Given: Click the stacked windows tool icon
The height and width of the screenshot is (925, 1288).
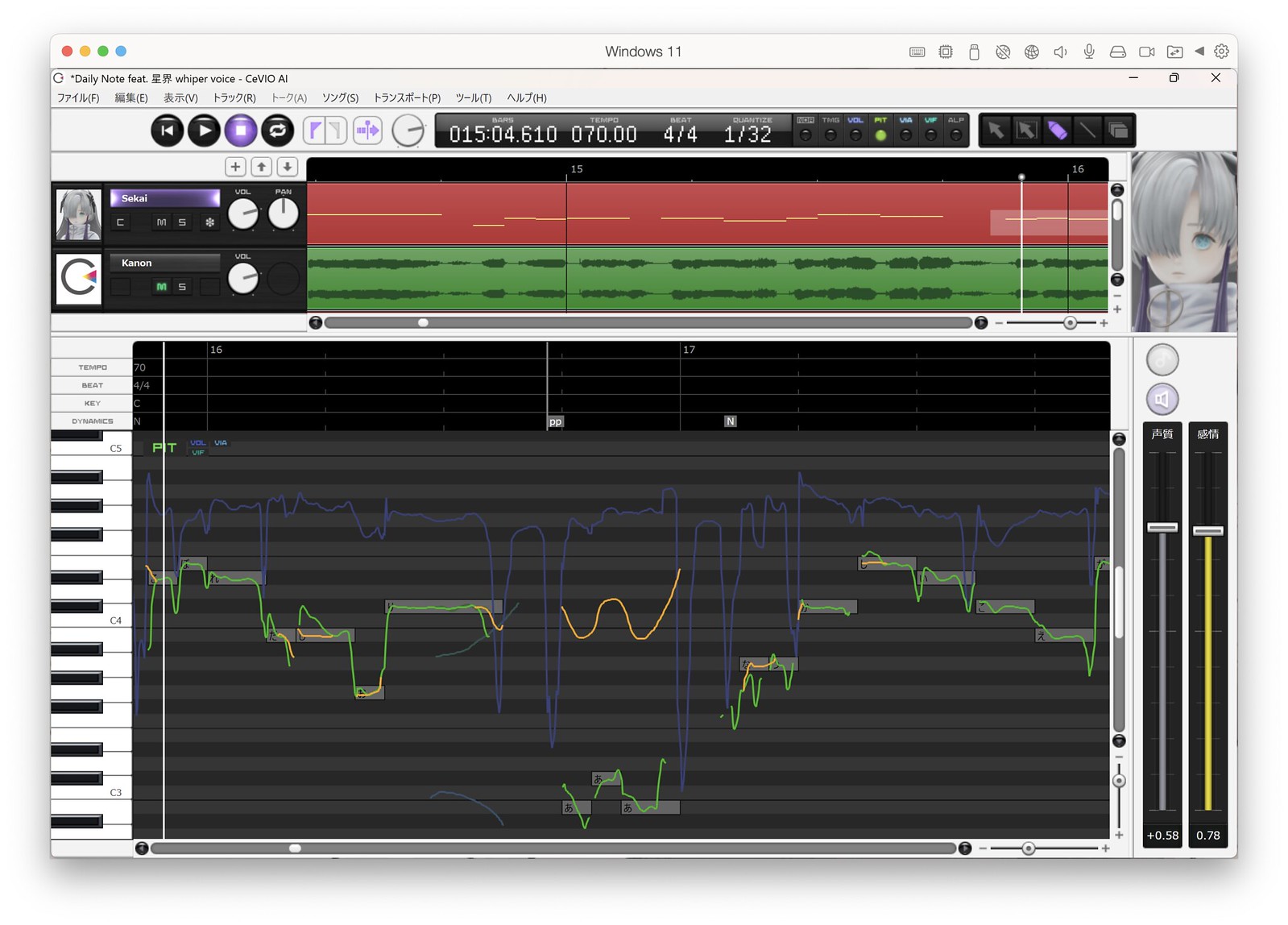Looking at the screenshot, I should [1118, 131].
